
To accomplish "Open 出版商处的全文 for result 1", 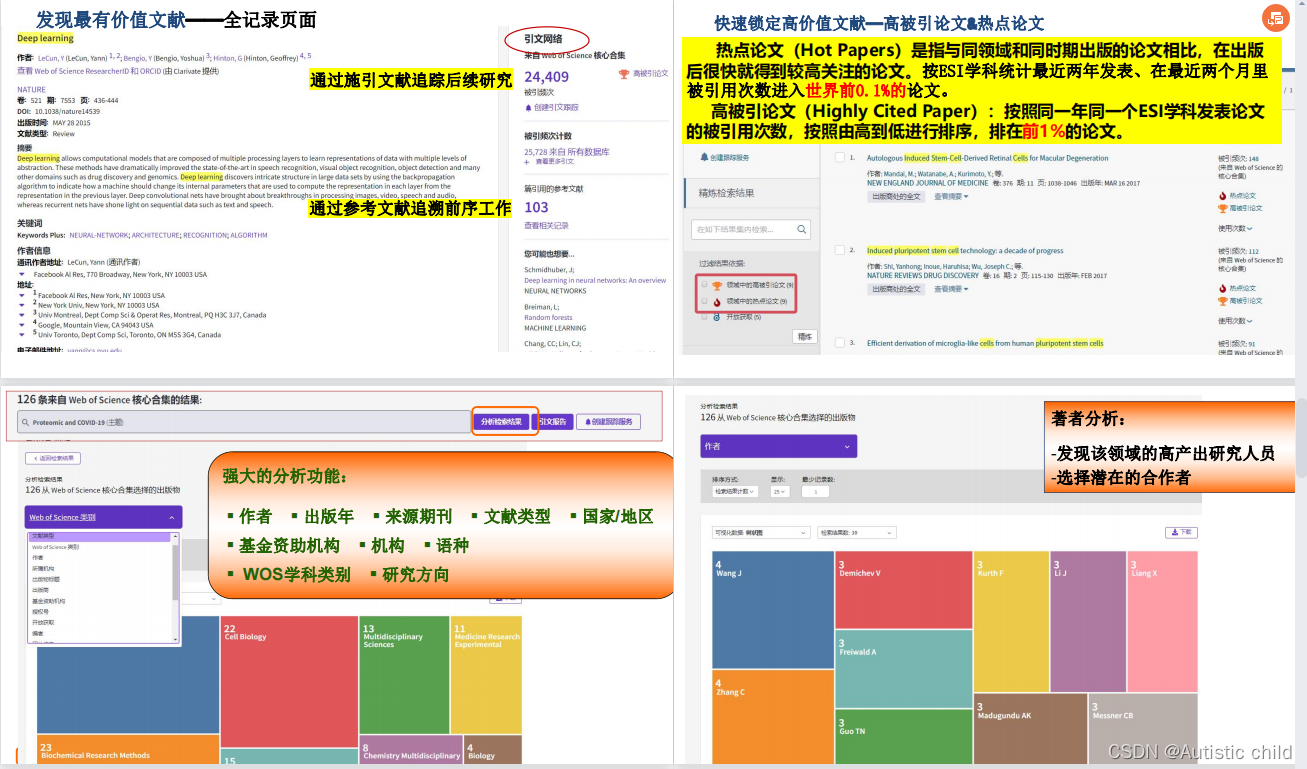I will coord(897,197).
